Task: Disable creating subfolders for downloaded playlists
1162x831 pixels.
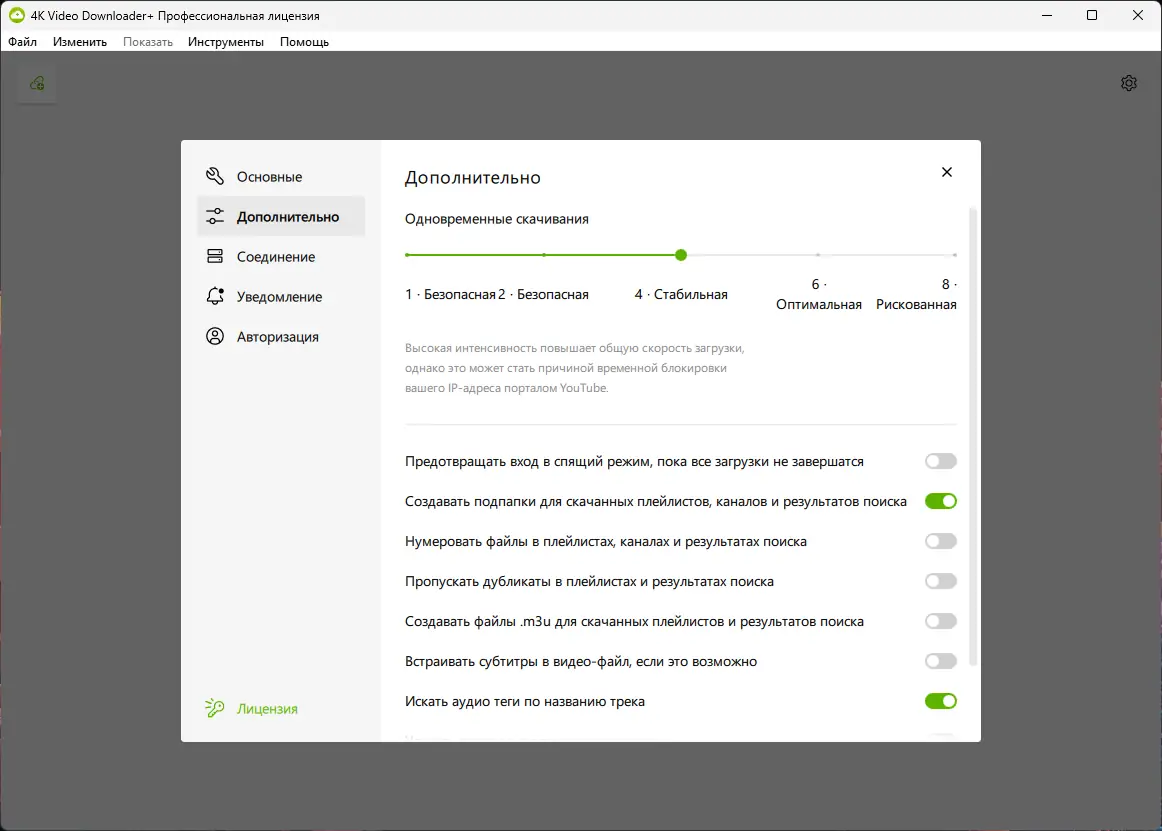Action: (940, 501)
